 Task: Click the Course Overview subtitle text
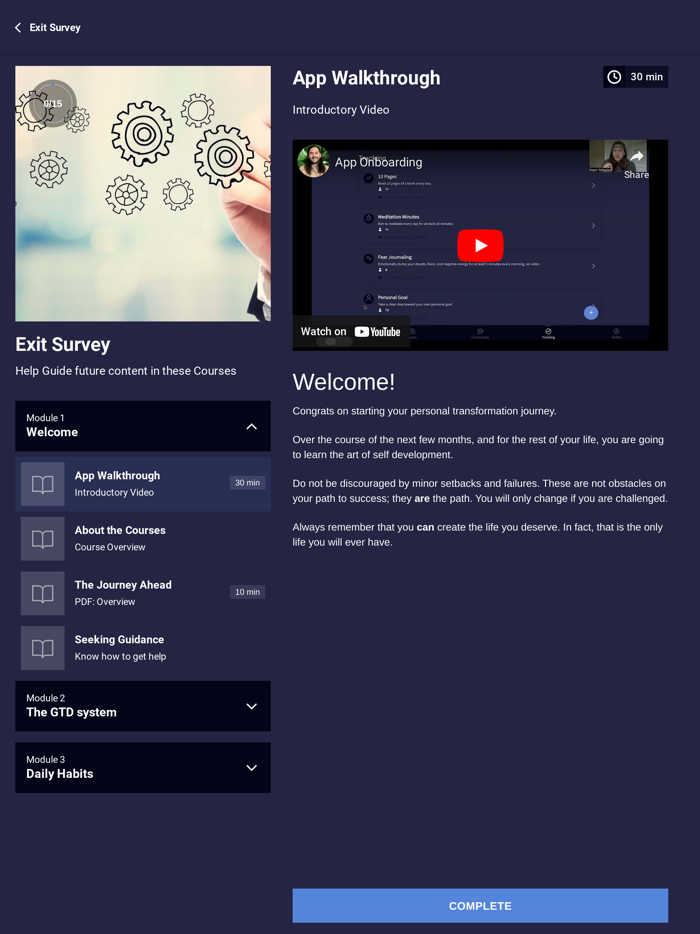coord(110,547)
